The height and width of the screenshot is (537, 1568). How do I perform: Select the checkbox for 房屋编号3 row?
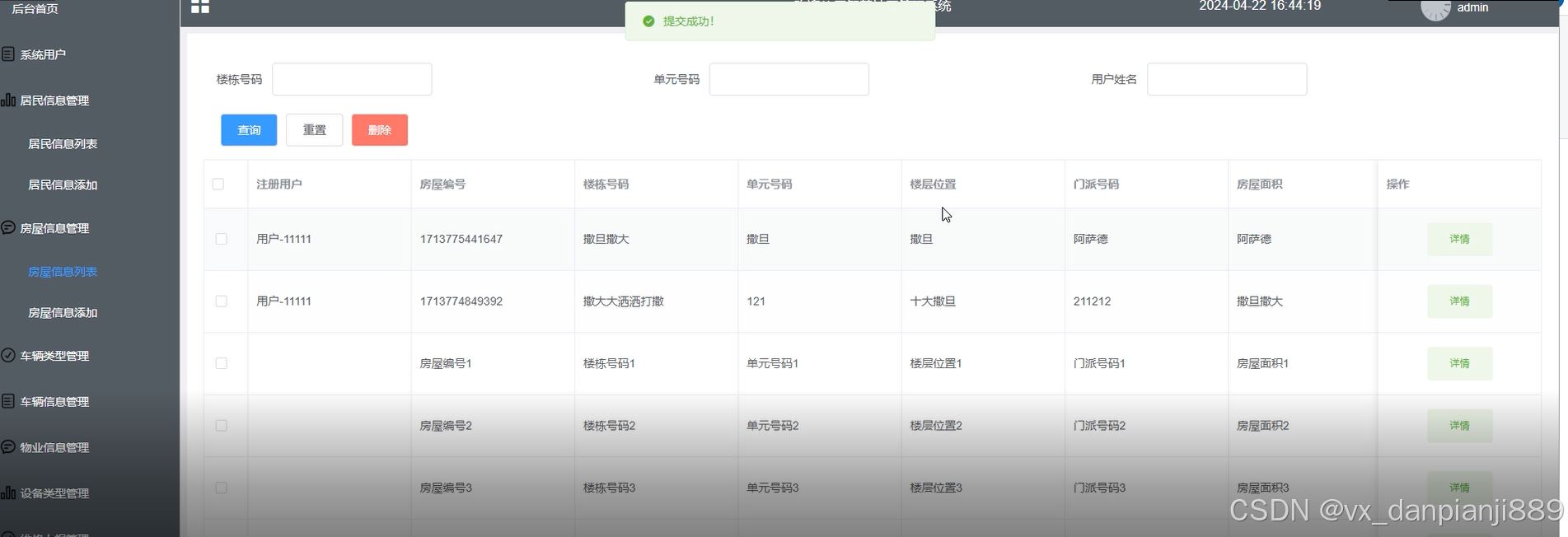tap(221, 488)
